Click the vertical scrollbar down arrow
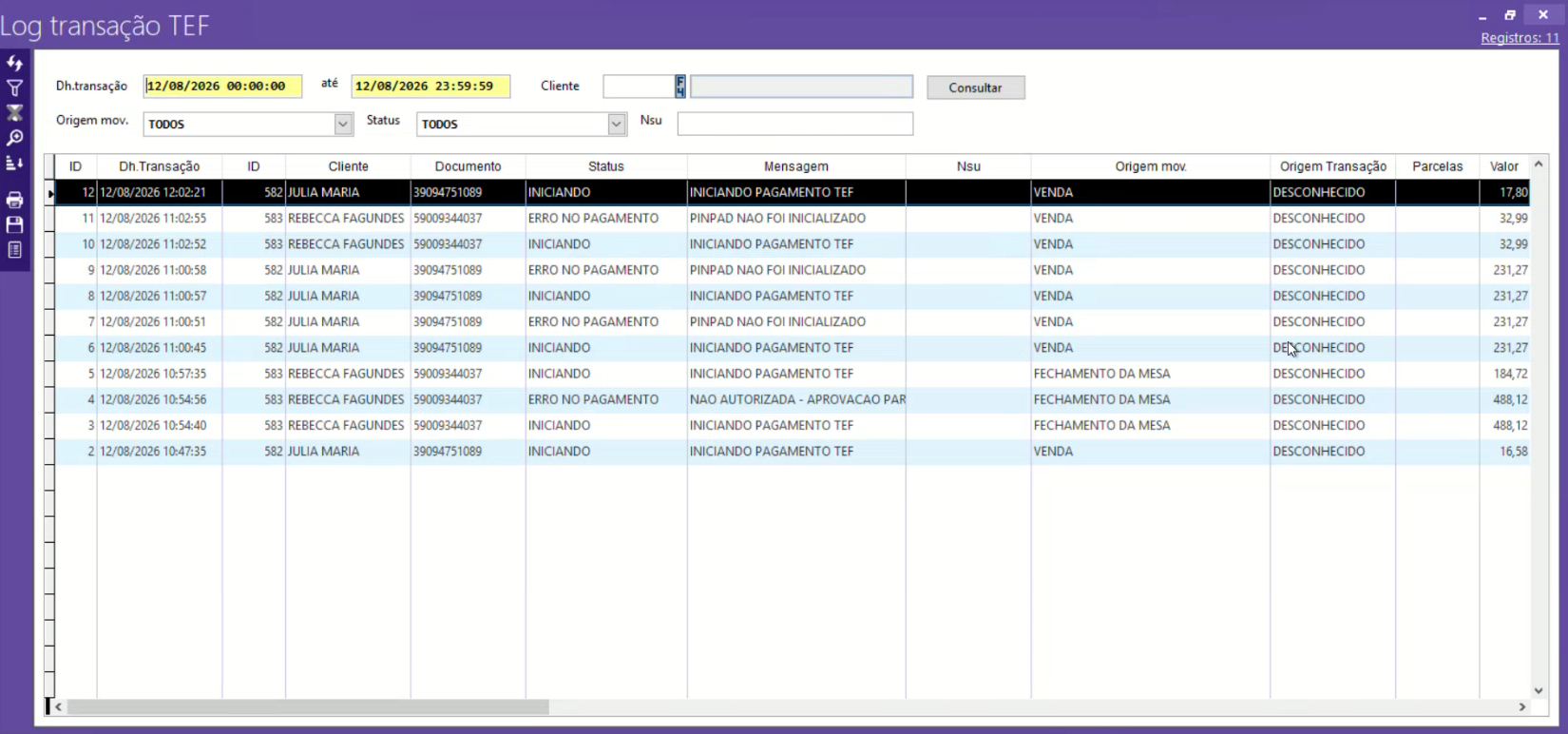This screenshot has height=734, width=1568. (x=1539, y=691)
